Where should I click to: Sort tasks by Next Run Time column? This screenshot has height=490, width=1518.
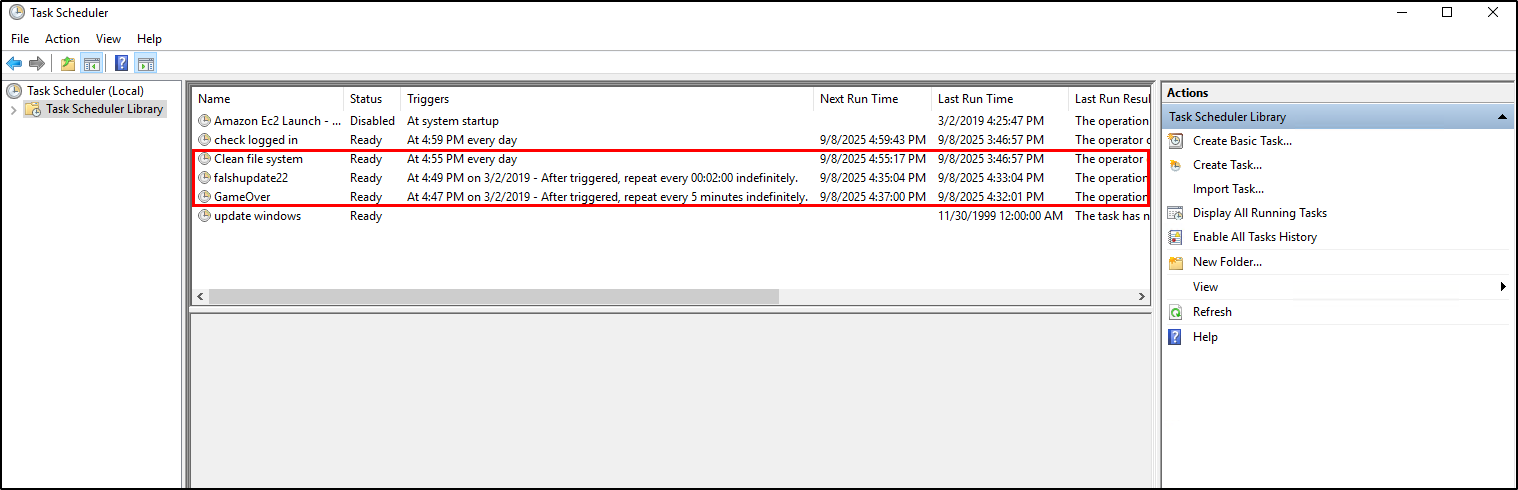point(859,99)
